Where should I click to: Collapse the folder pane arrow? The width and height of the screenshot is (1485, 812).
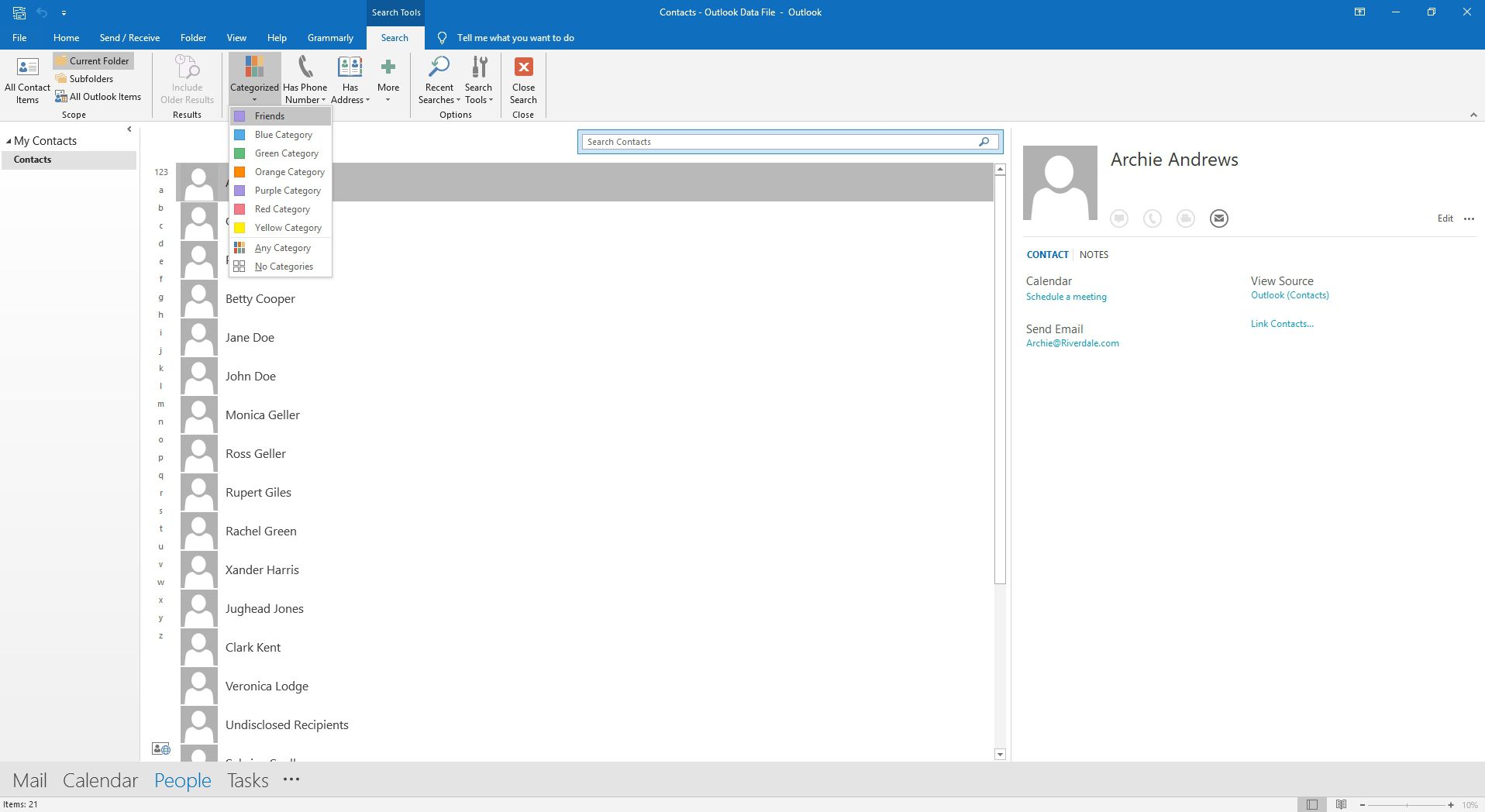[129, 129]
